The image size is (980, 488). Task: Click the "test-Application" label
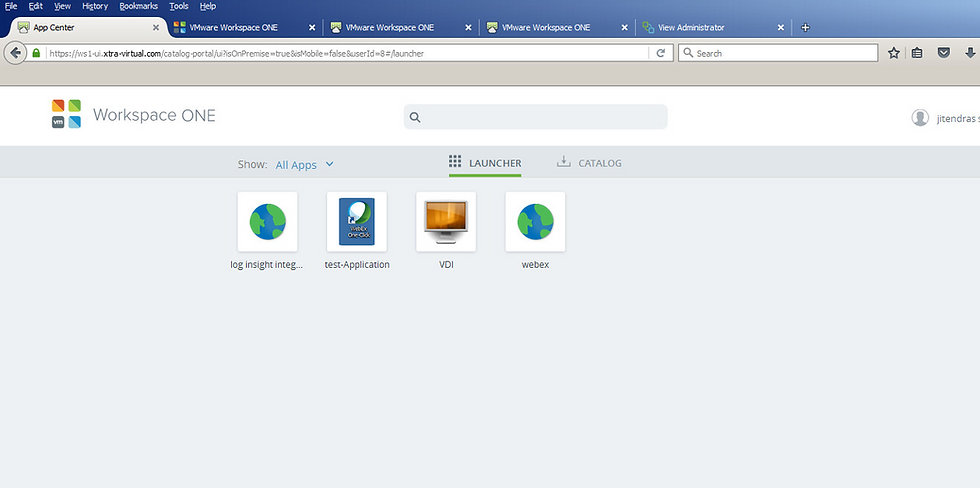(357, 264)
